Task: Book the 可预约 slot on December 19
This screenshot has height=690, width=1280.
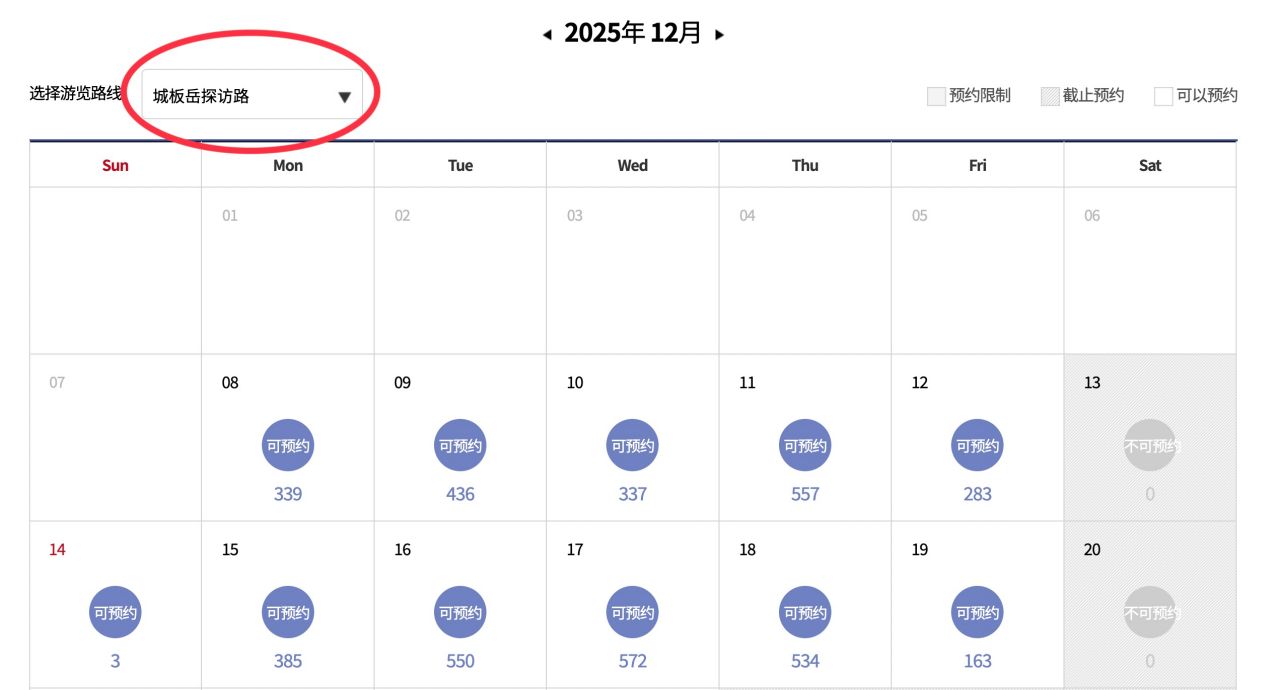Action: pyautogui.click(x=977, y=612)
